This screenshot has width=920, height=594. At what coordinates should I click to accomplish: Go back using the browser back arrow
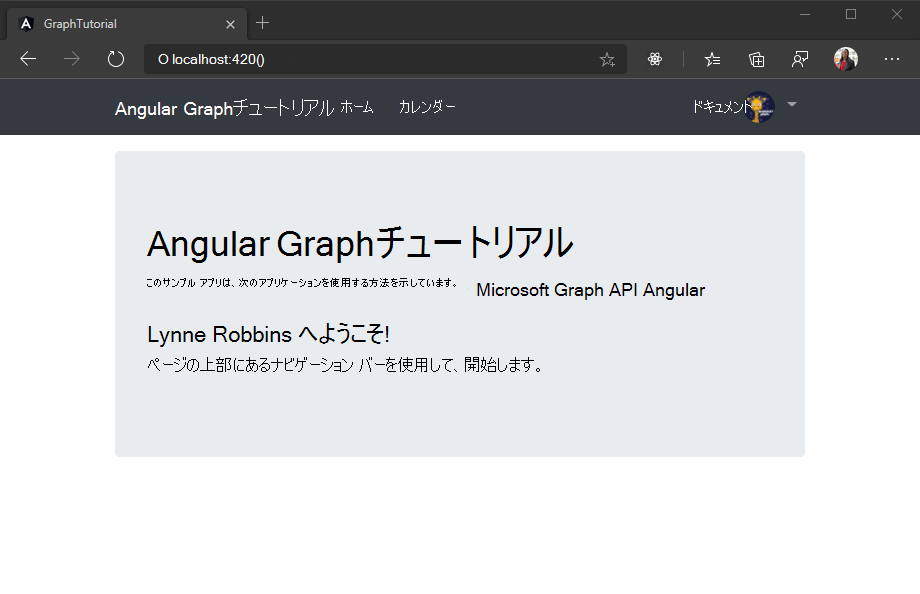(28, 59)
